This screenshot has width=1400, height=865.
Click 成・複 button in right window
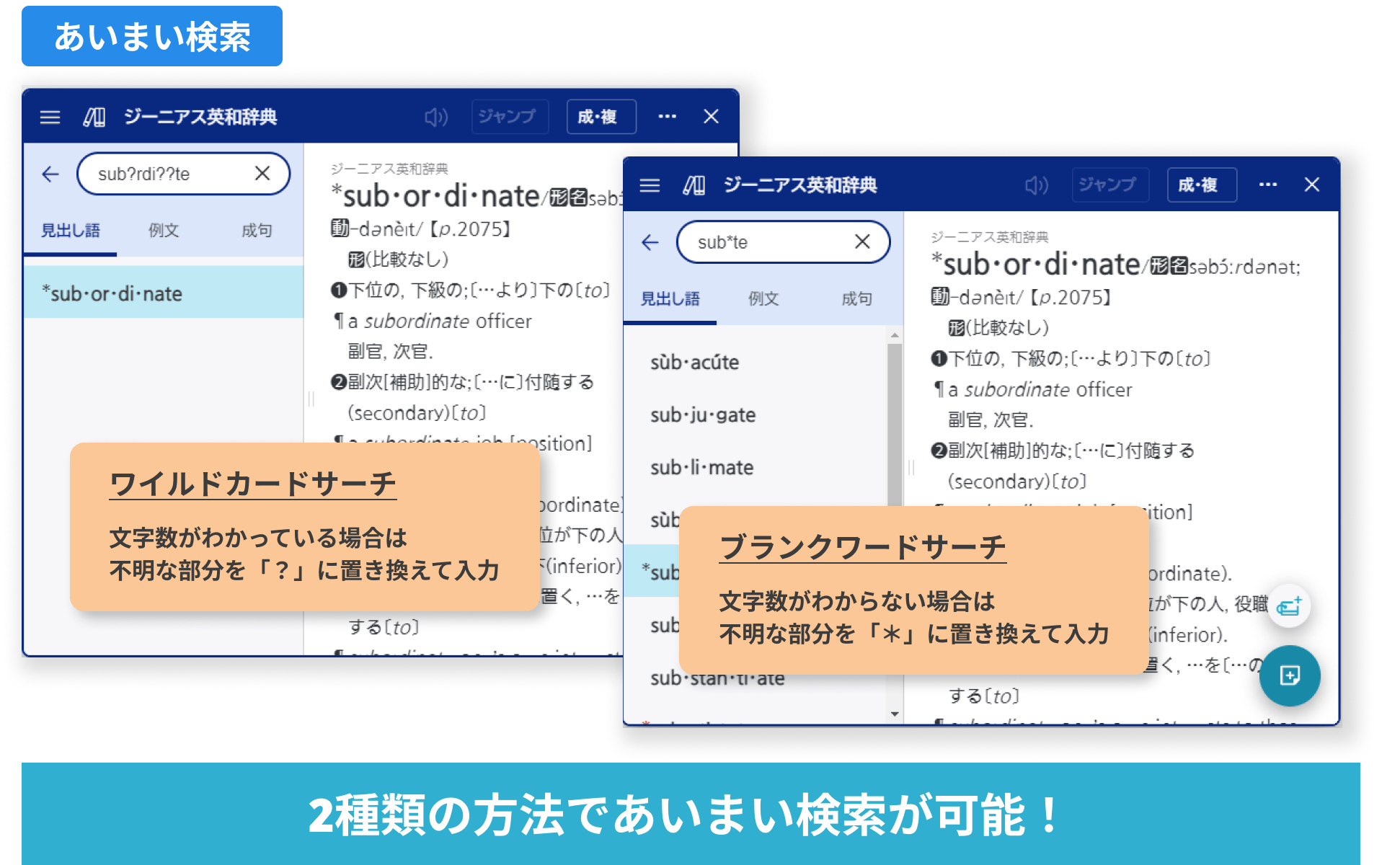pyautogui.click(x=1202, y=185)
